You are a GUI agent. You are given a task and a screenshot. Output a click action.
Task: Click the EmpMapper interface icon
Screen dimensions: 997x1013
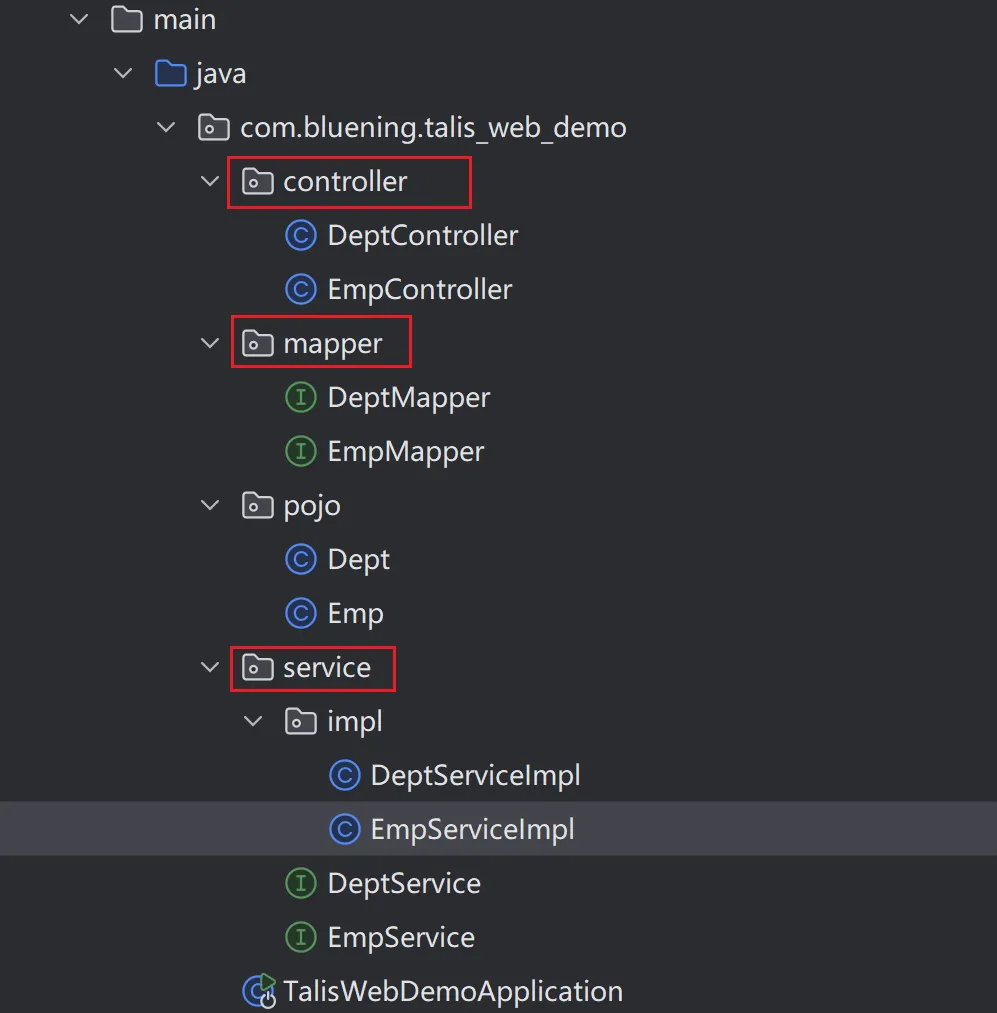[x=300, y=451]
